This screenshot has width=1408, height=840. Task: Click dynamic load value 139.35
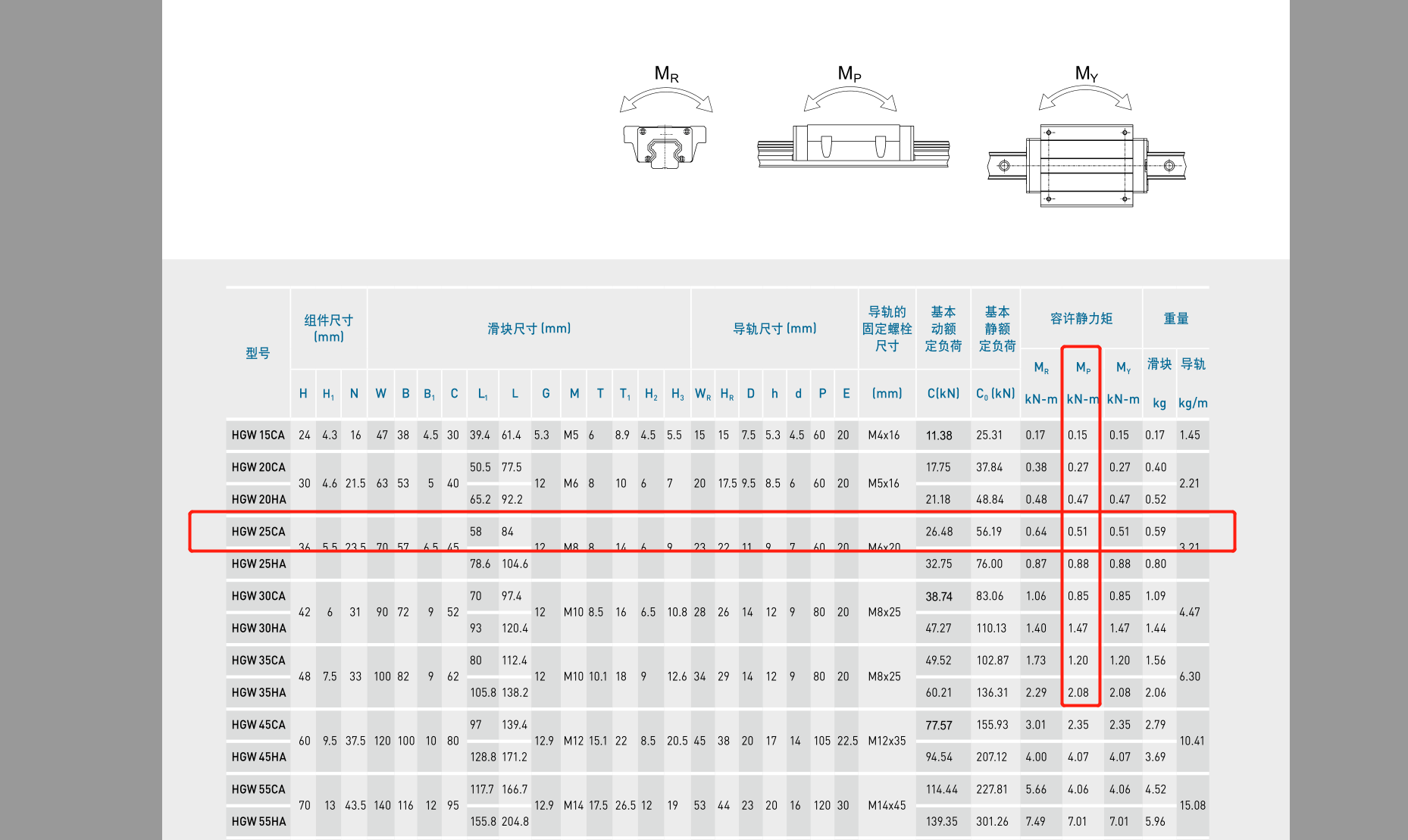(x=941, y=822)
